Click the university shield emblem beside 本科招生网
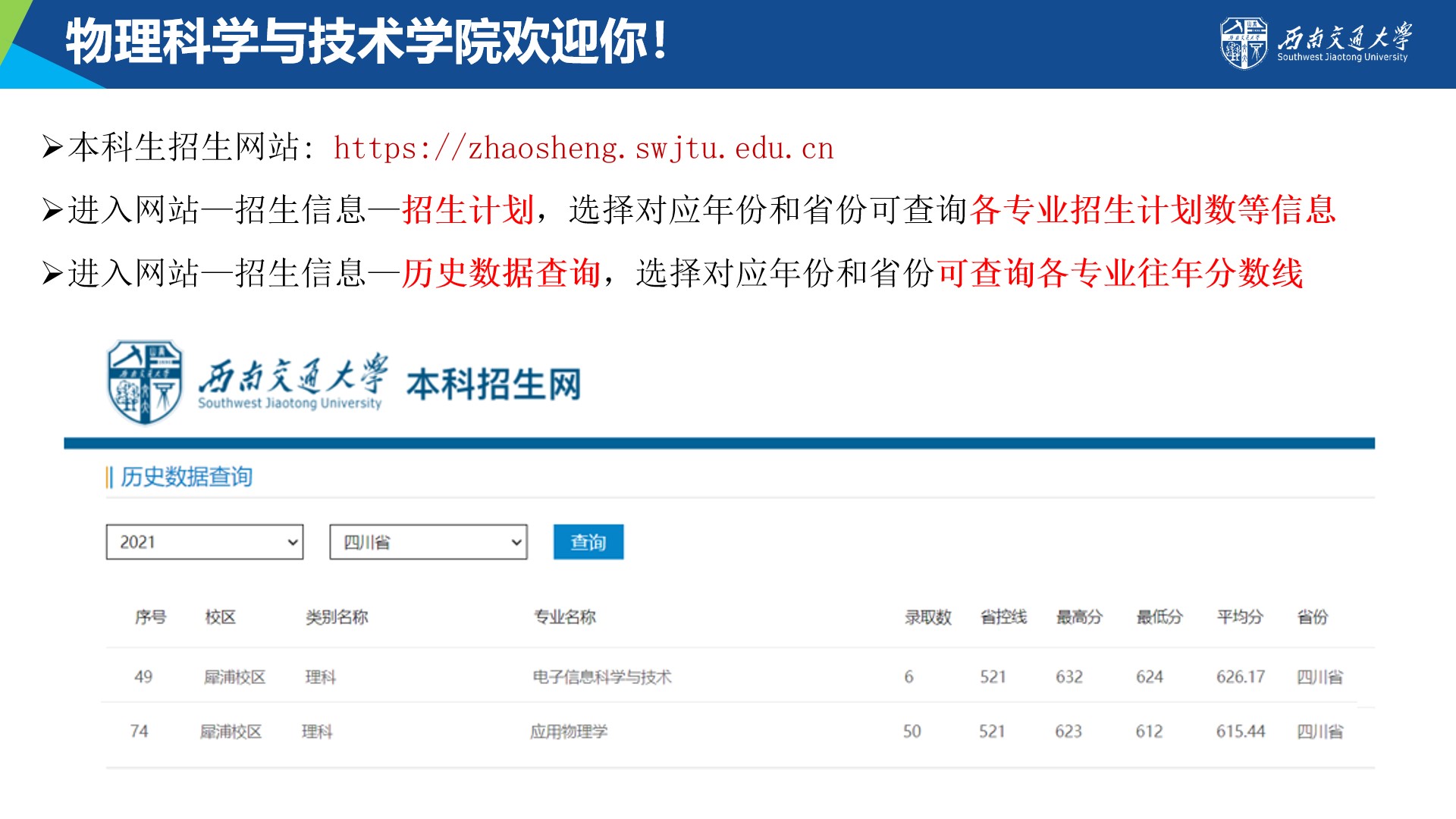The height and width of the screenshot is (819, 1456). point(144,381)
